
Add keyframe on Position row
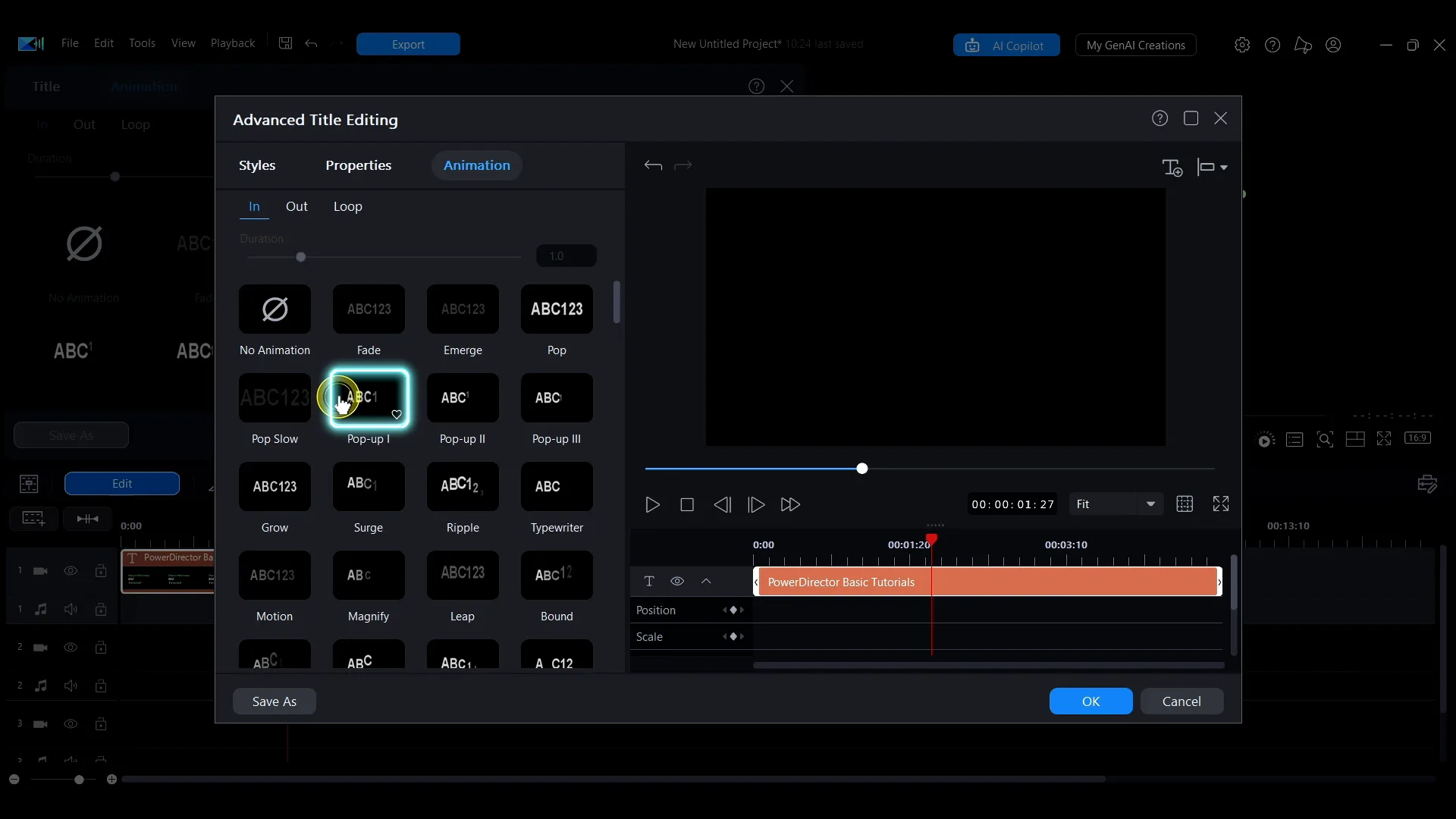tap(733, 610)
